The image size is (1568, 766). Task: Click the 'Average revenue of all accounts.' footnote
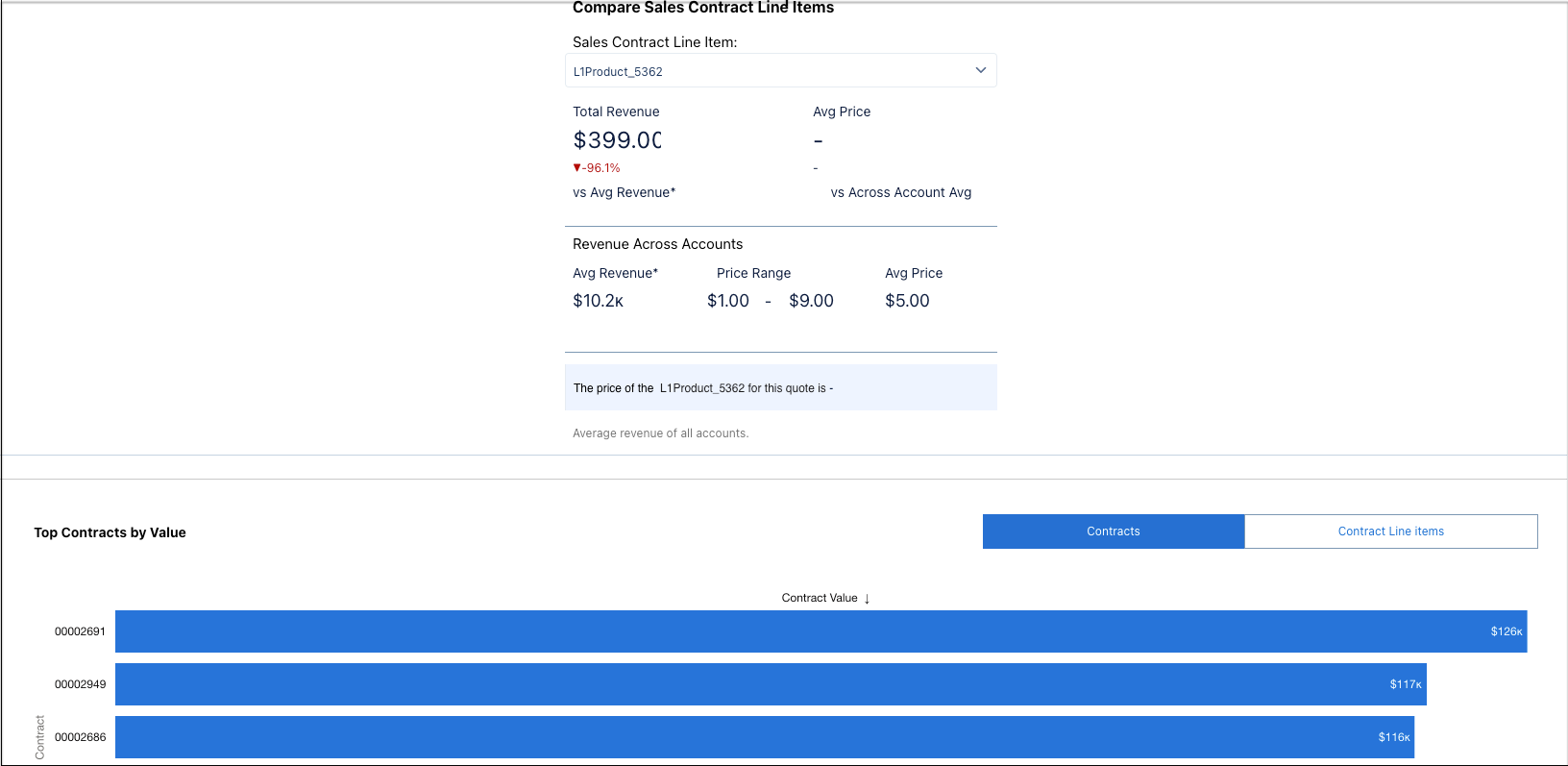[x=660, y=433]
